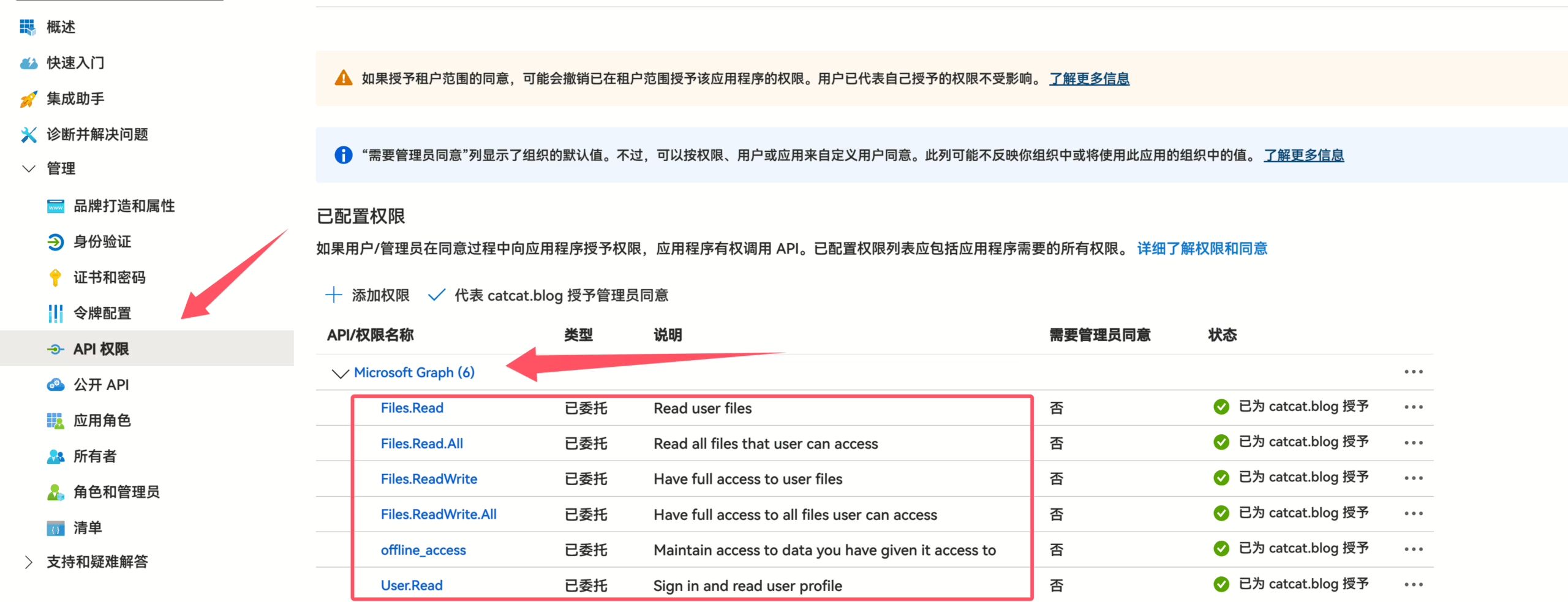The height and width of the screenshot is (602, 1568).
Task: Click the 应用角色 grid icon
Action: click(x=55, y=421)
